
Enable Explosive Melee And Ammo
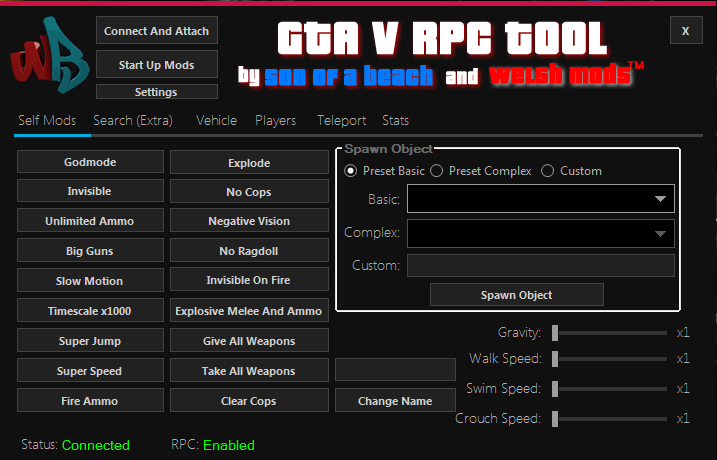[x=249, y=310]
